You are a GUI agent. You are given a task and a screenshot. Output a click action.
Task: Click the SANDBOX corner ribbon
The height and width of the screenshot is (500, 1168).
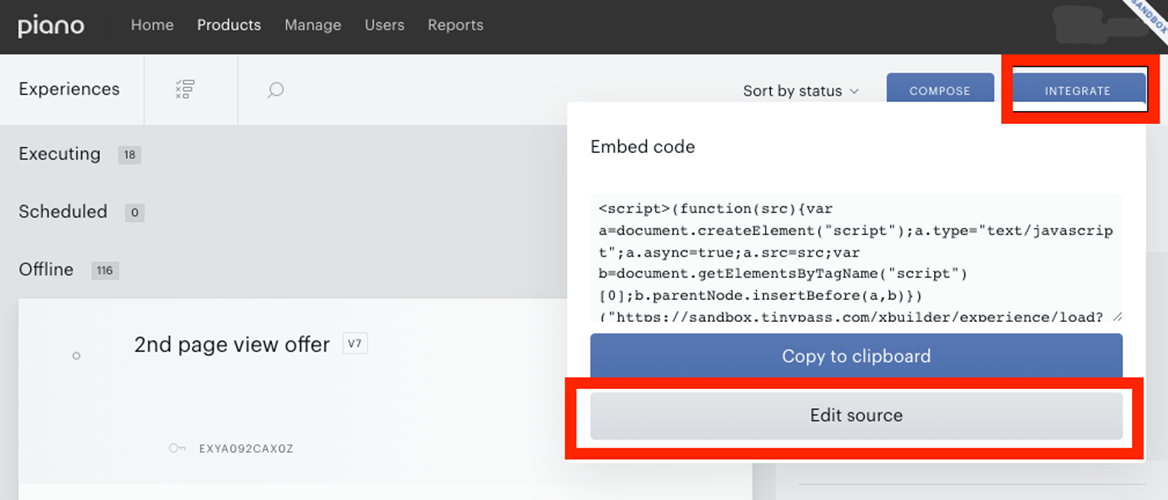[x=1148, y=16]
